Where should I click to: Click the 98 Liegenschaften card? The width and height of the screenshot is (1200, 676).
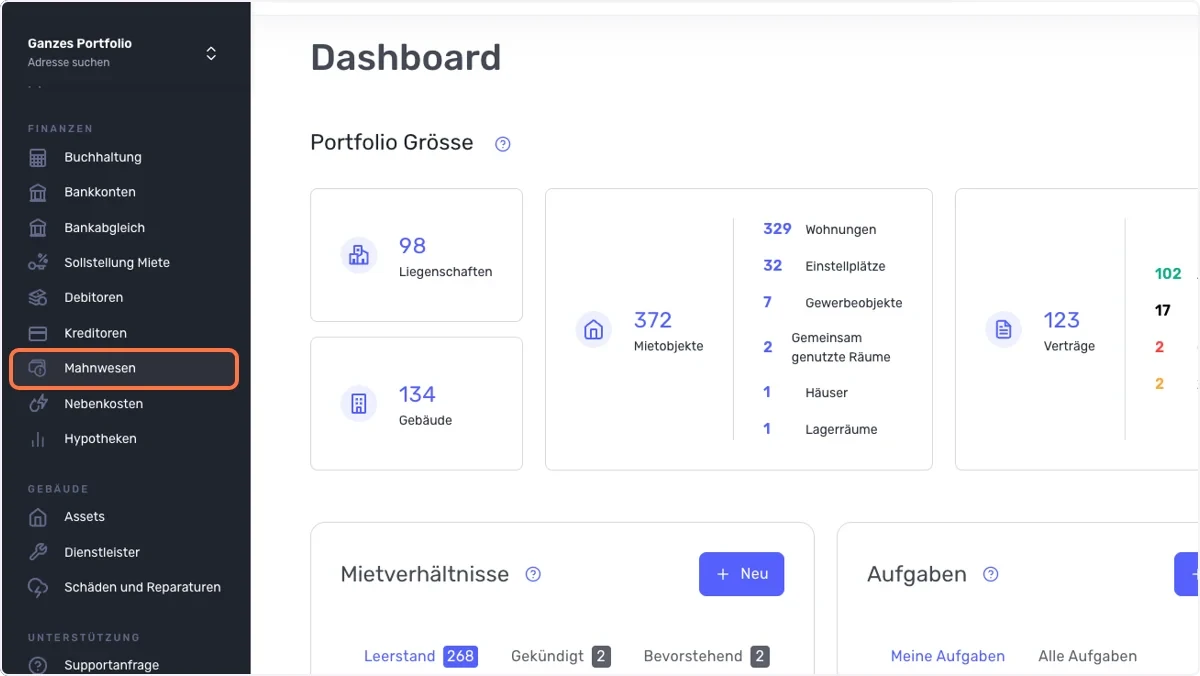[416, 255]
